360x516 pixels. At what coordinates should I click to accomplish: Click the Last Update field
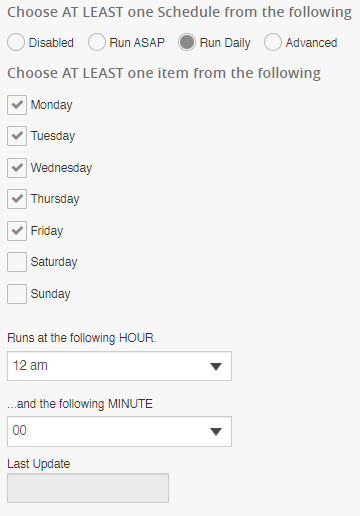click(88, 488)
